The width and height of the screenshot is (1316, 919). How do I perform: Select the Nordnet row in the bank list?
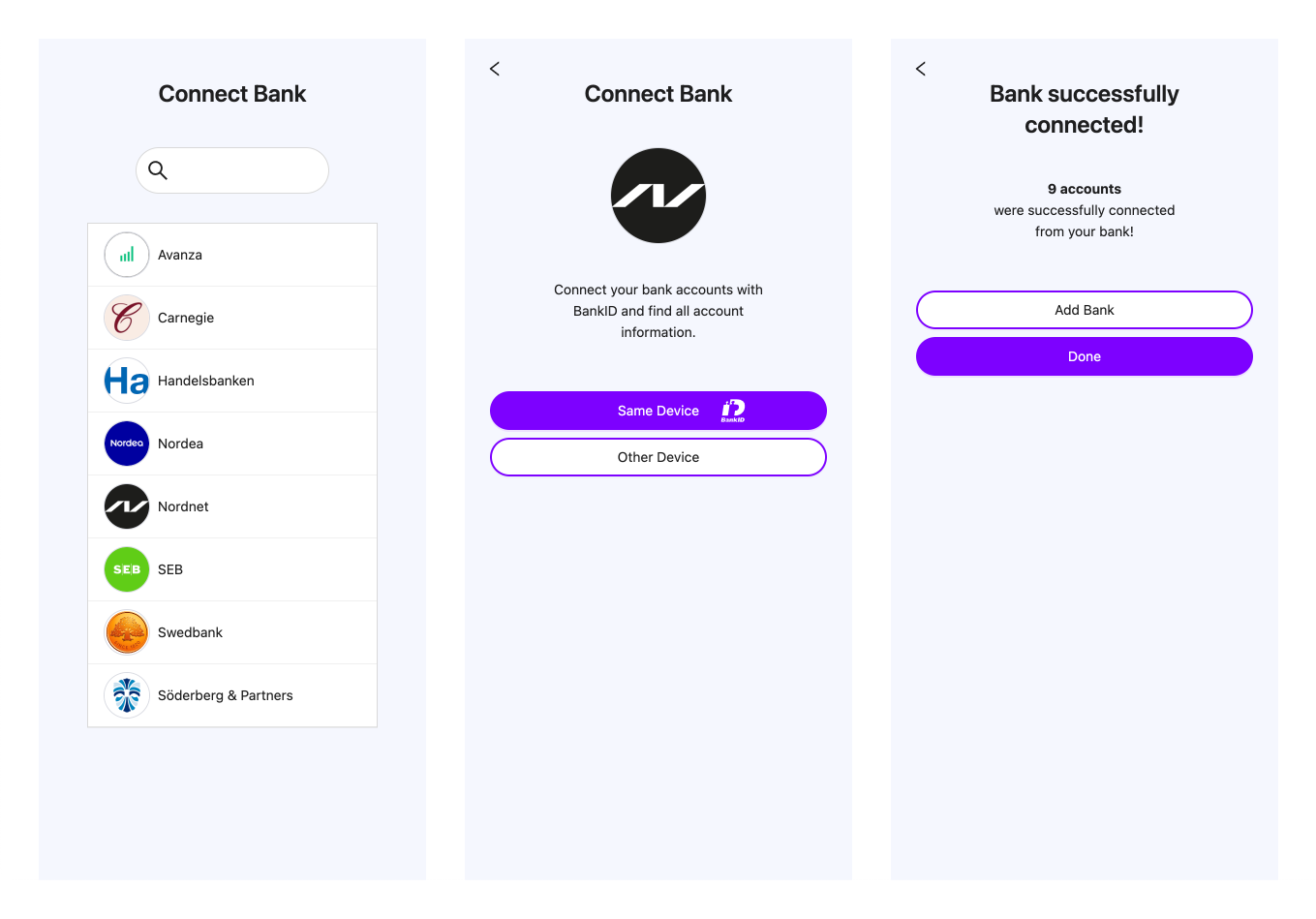point(232,505)
